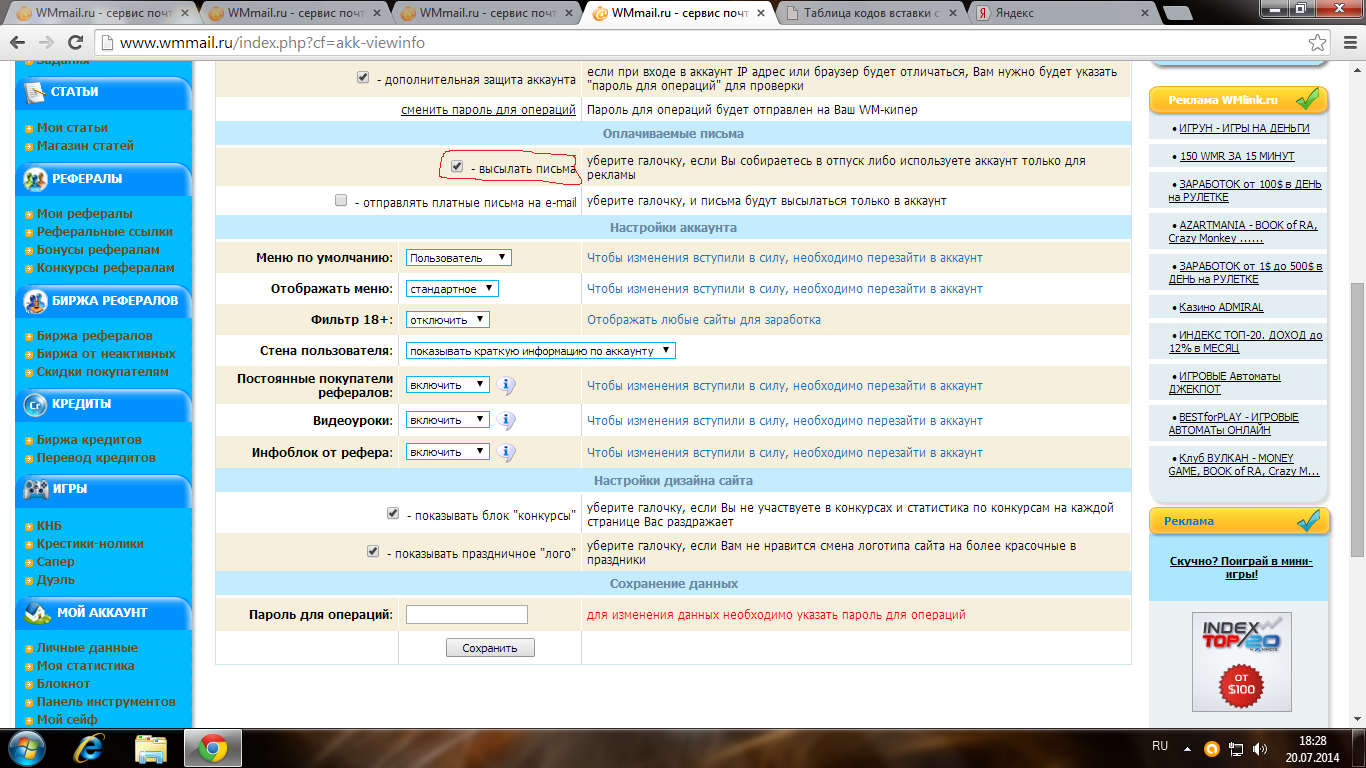Click the Сохранить button
Image resolution: width=1366 pixels, height=768 pixels.
[x=490, y=648]
